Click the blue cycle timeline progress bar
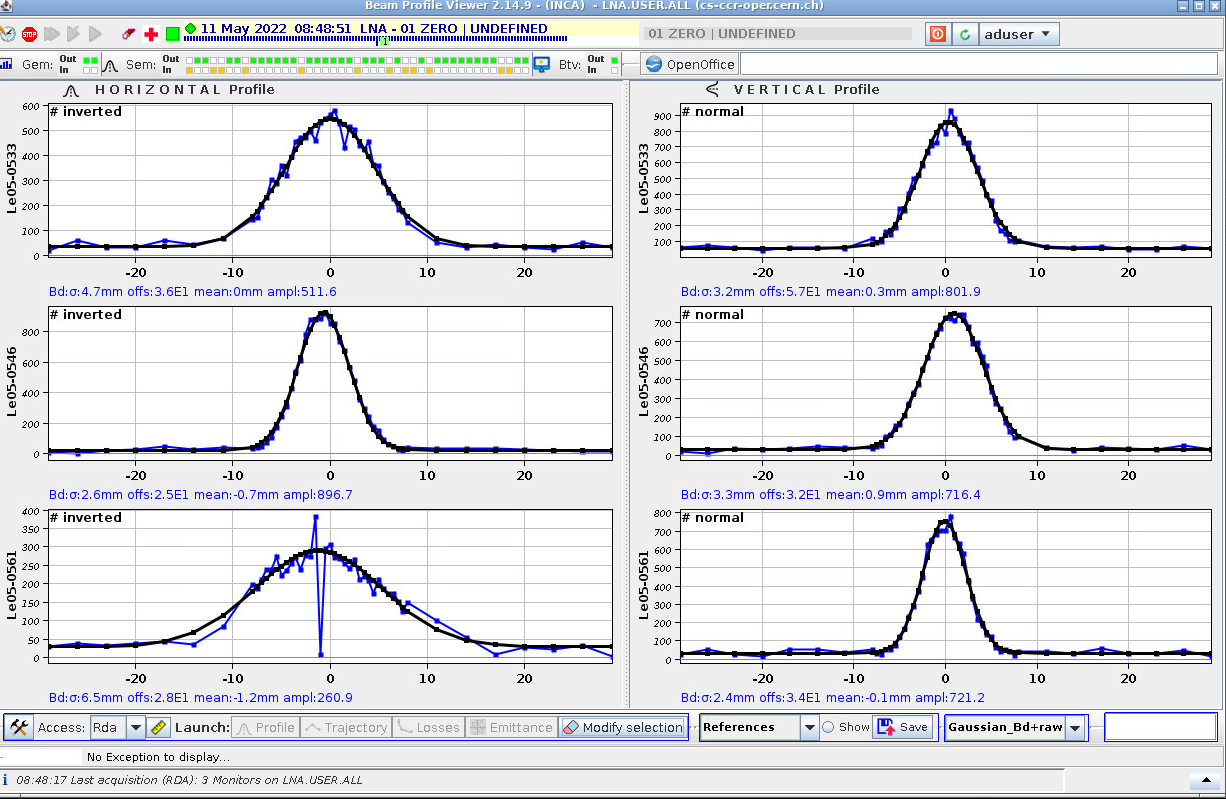 coord(375,40)
